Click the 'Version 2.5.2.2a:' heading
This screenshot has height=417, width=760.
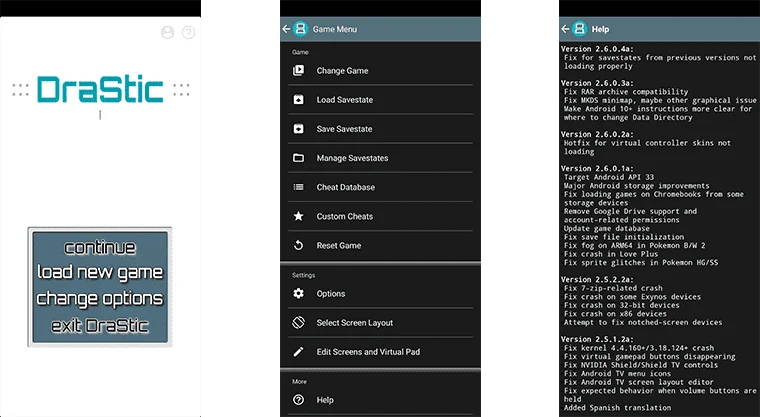coord(597,279)
